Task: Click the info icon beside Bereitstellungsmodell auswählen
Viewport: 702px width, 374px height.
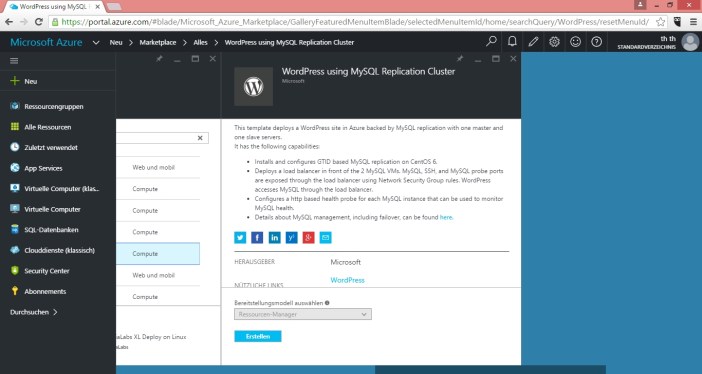Action: tap(327, 303)
